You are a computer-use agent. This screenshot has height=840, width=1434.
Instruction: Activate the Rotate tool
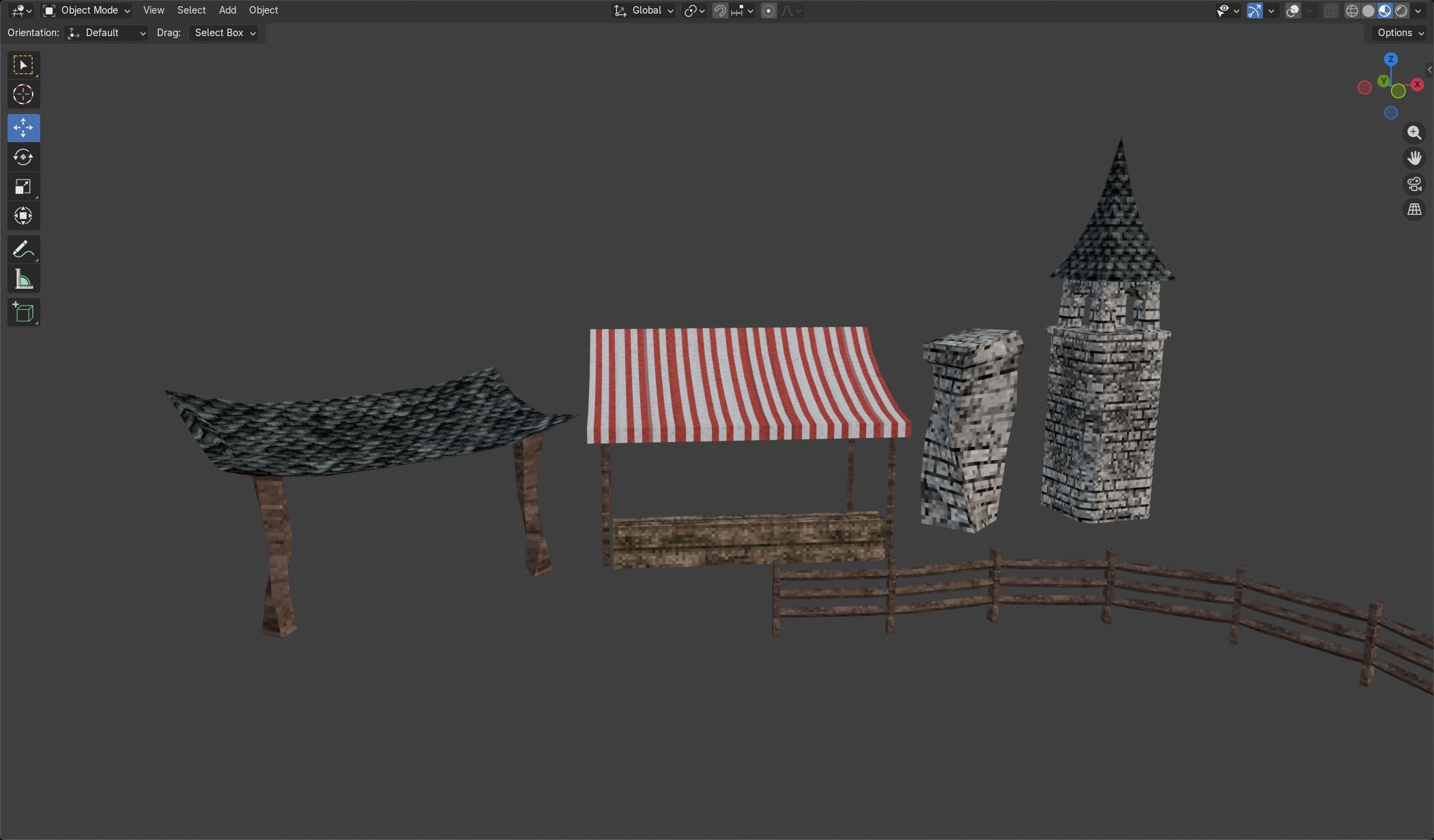pos(23,157)
